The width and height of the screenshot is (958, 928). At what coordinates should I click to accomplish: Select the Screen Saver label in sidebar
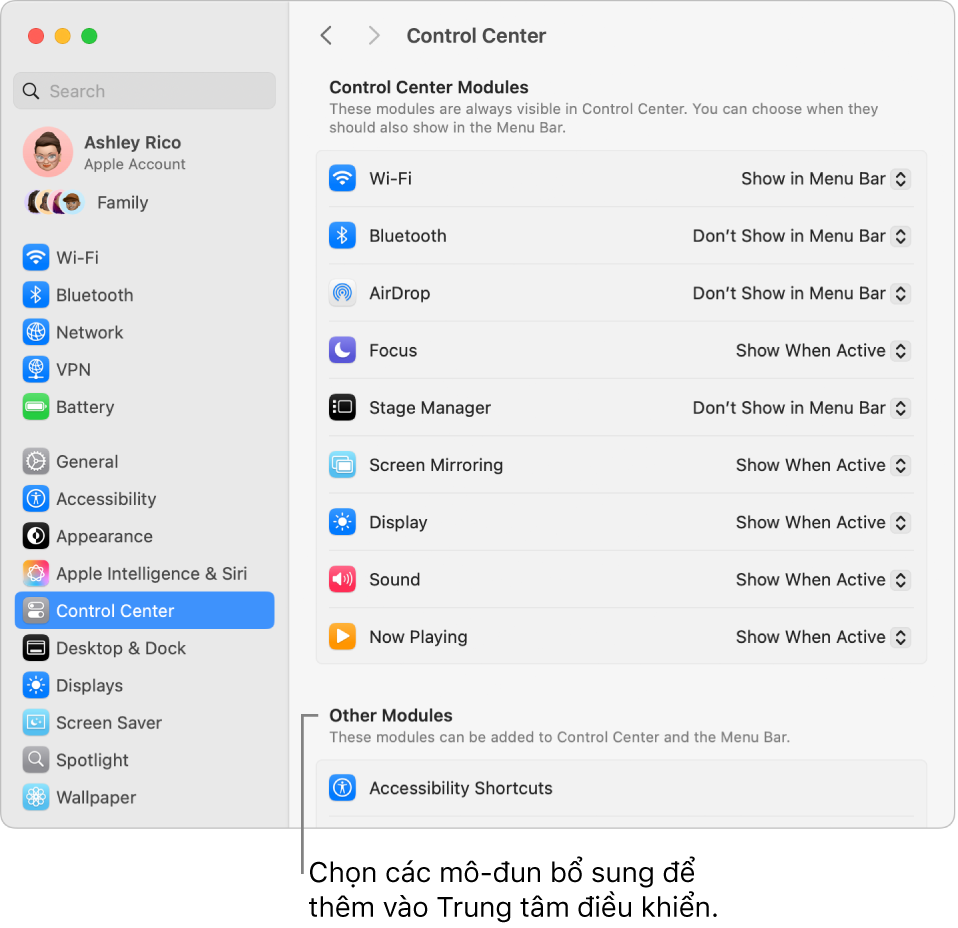[x=109, y=723]
